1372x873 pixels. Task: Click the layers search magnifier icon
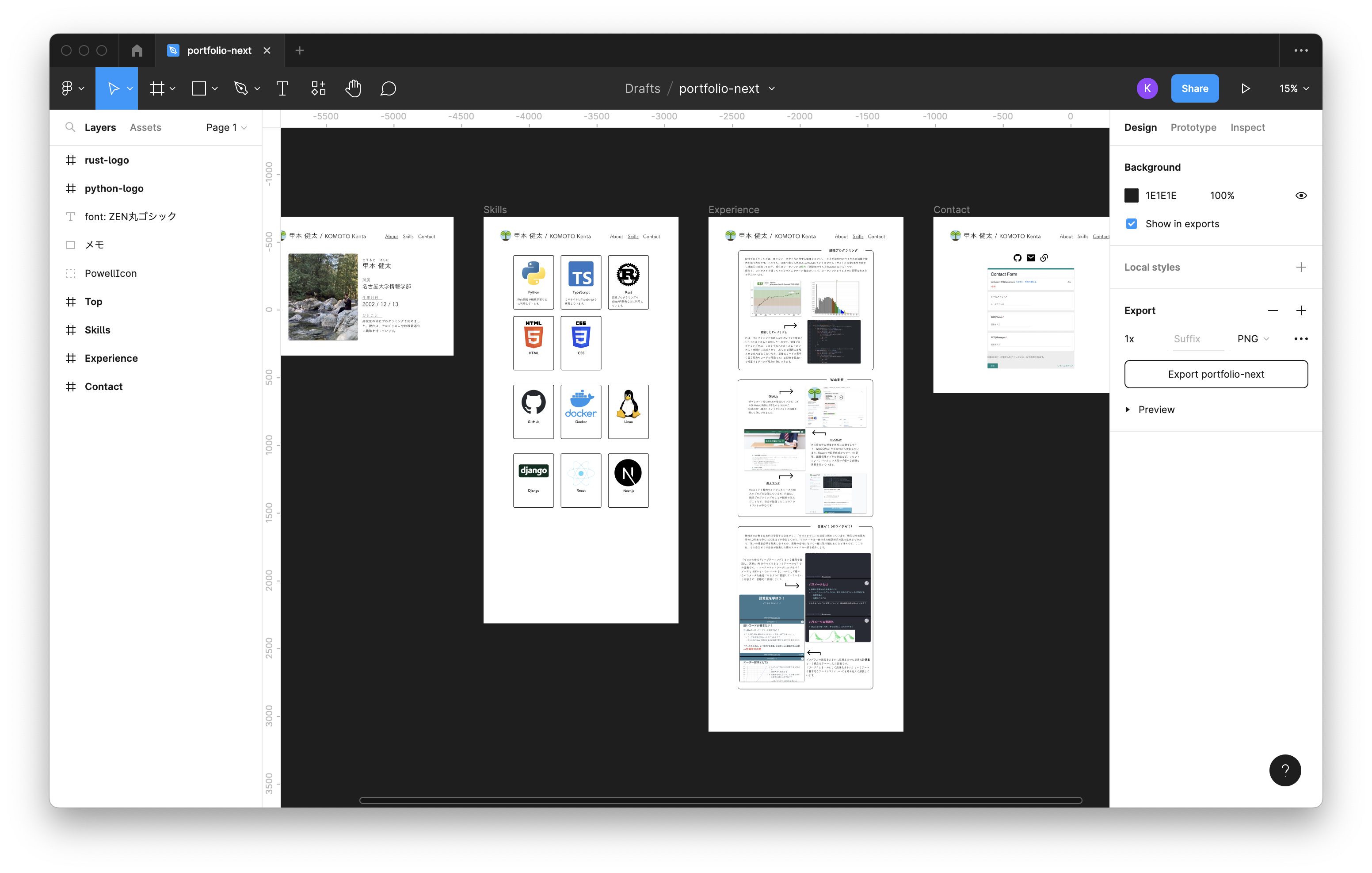point(70,127)
